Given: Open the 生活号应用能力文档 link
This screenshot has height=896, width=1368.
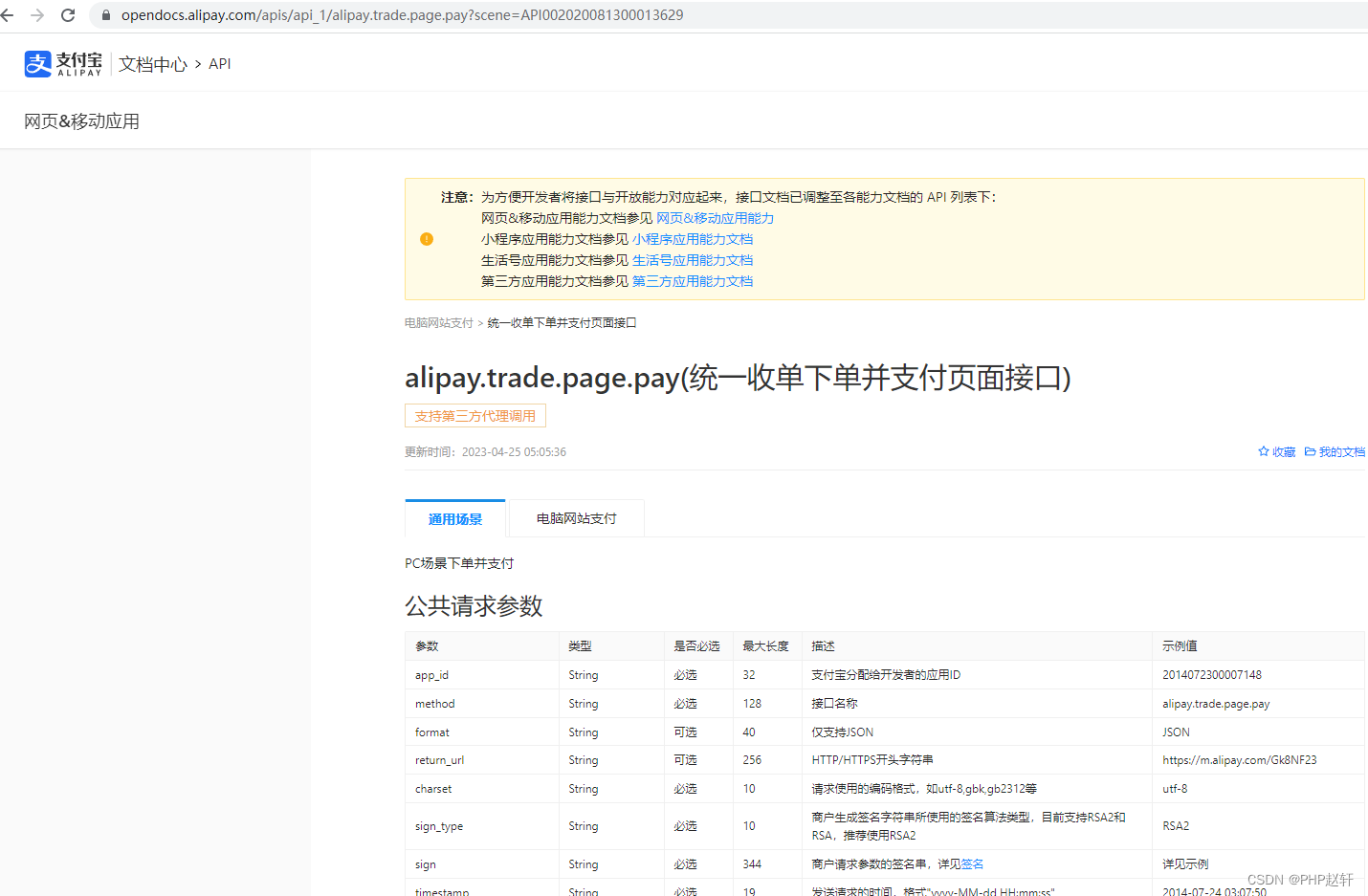Looking at the screenshot, I should [x=694, y=259].
